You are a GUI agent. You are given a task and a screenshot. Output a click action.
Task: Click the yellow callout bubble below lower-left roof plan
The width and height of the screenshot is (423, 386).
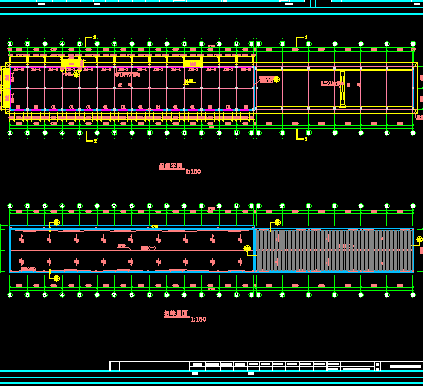click(57, 278)
